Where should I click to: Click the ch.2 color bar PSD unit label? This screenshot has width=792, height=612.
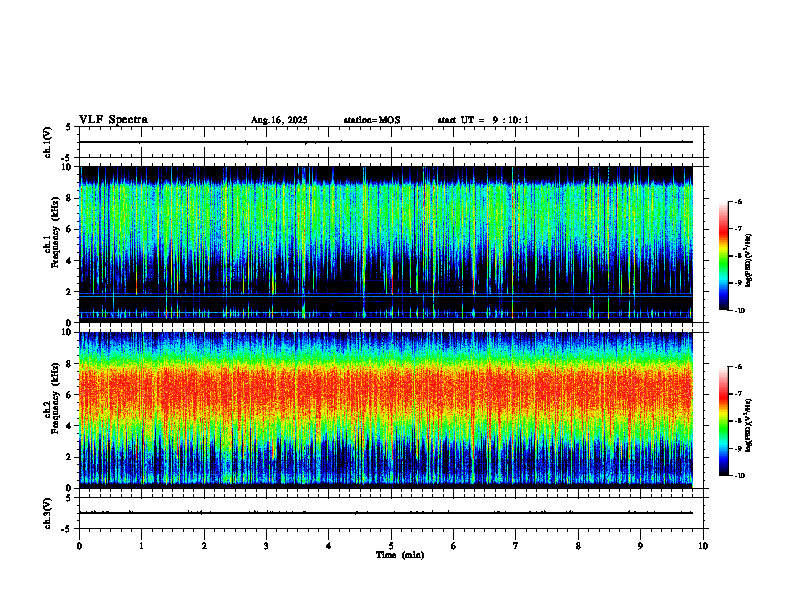pos(749,426)
